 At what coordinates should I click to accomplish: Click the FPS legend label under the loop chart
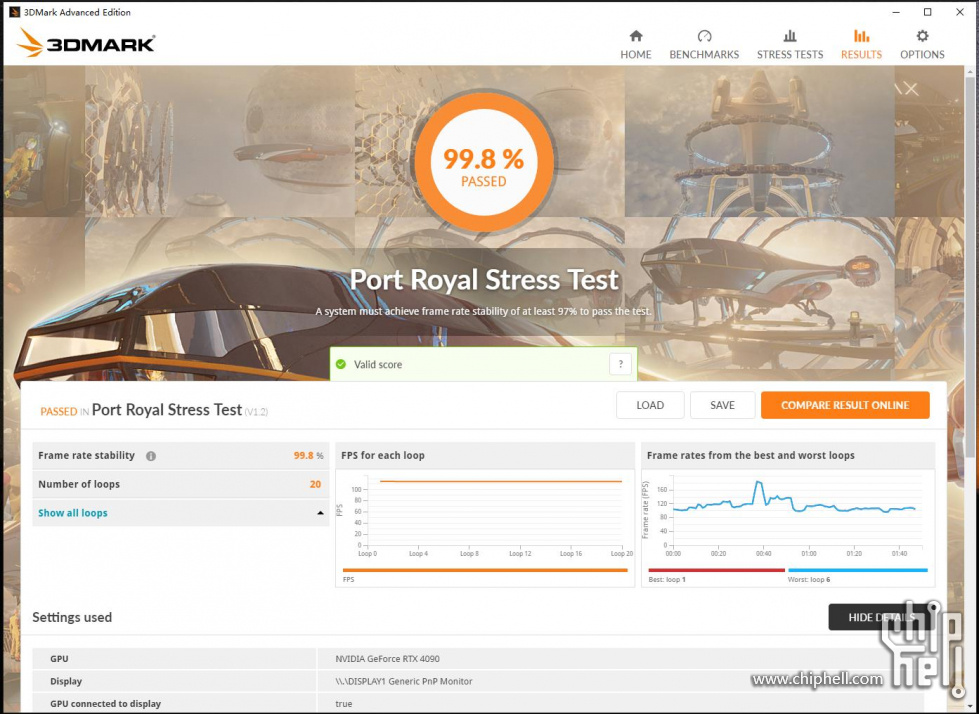348,580
